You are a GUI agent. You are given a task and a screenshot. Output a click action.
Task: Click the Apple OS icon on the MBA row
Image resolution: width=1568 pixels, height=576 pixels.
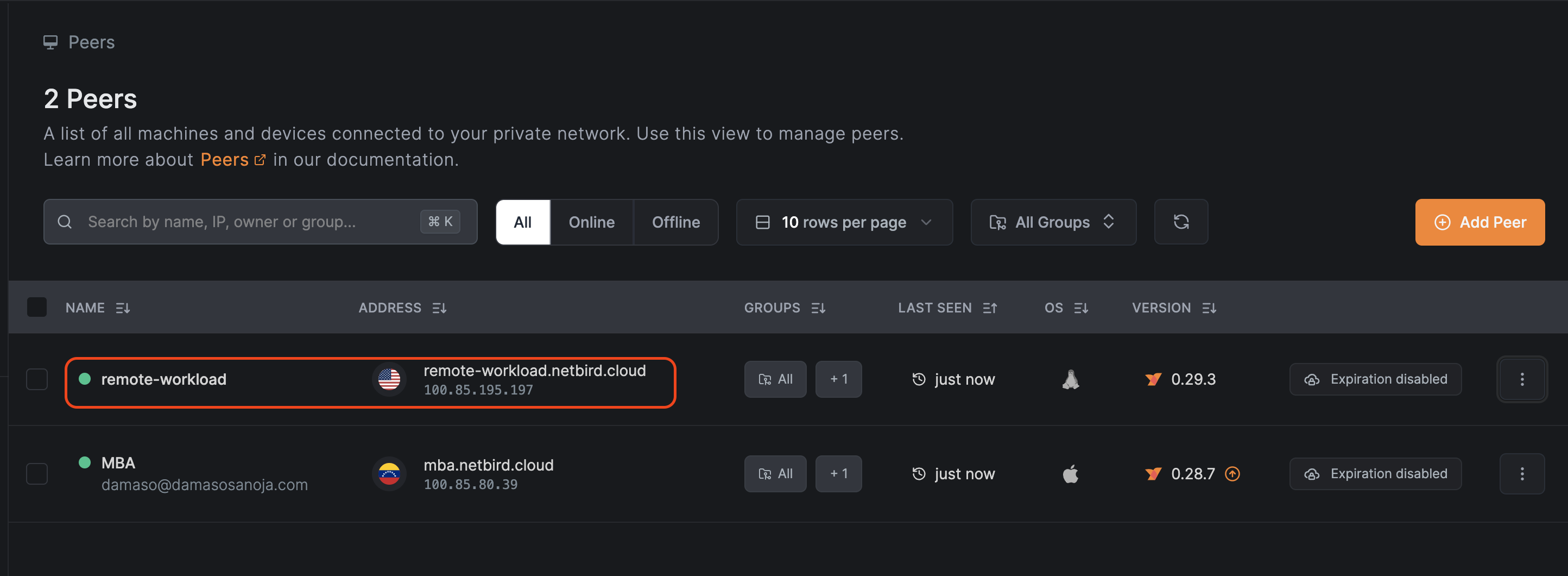tap(1071, 474)
